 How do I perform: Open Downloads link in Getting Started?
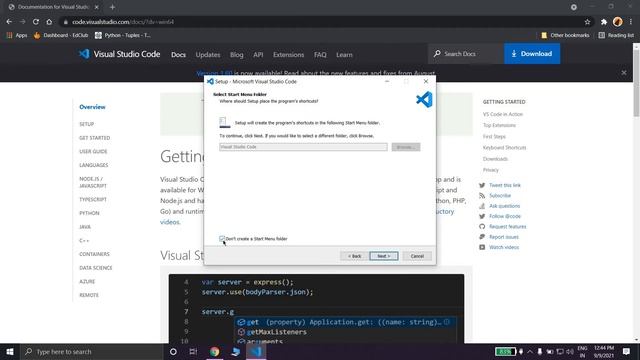point(495,159)
